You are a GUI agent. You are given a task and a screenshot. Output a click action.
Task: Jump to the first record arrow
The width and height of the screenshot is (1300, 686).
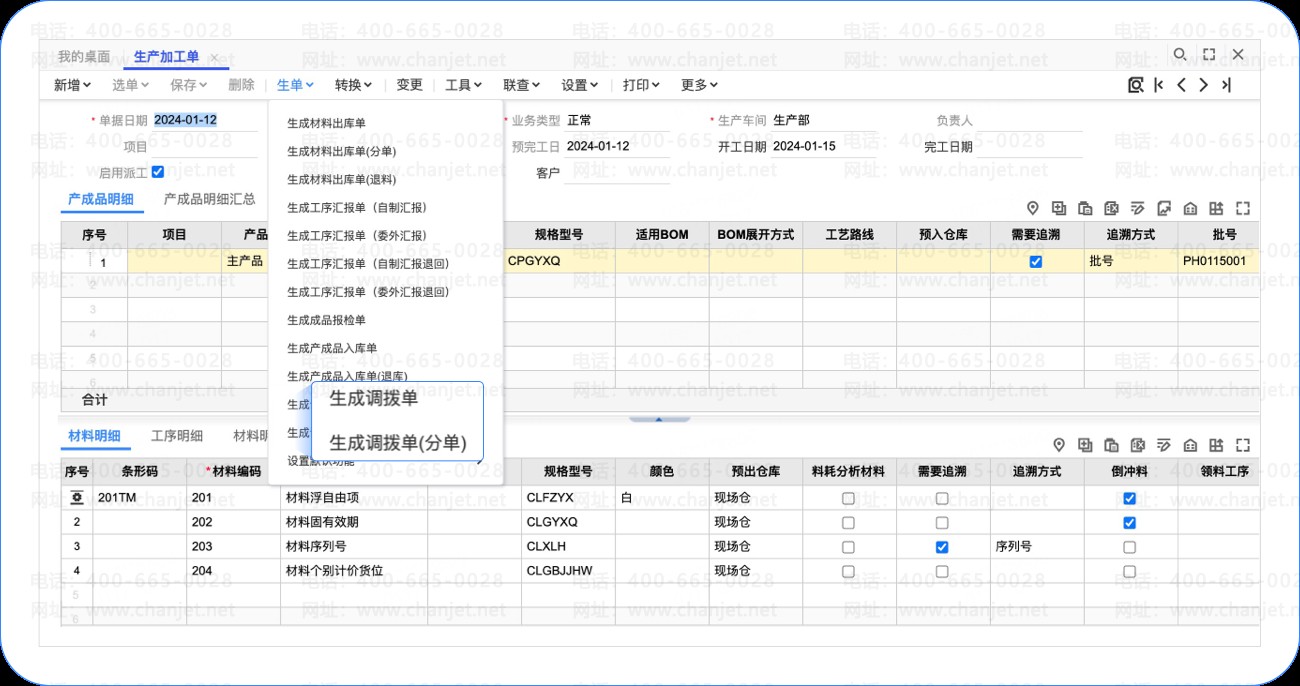pyautogui.click(x=1159, y=85)
